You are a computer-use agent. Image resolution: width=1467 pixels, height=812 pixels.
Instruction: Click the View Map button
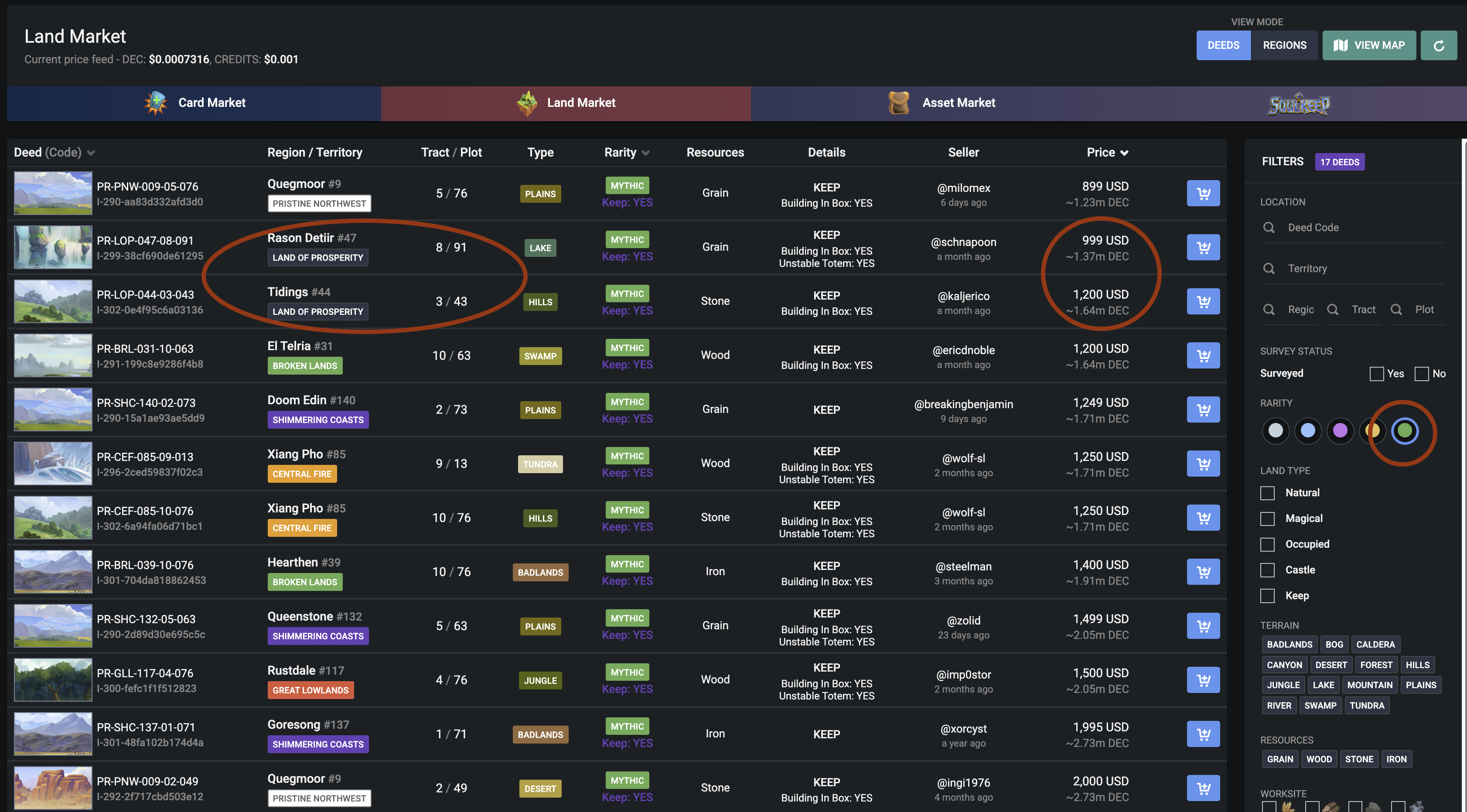coord(1368,45)
